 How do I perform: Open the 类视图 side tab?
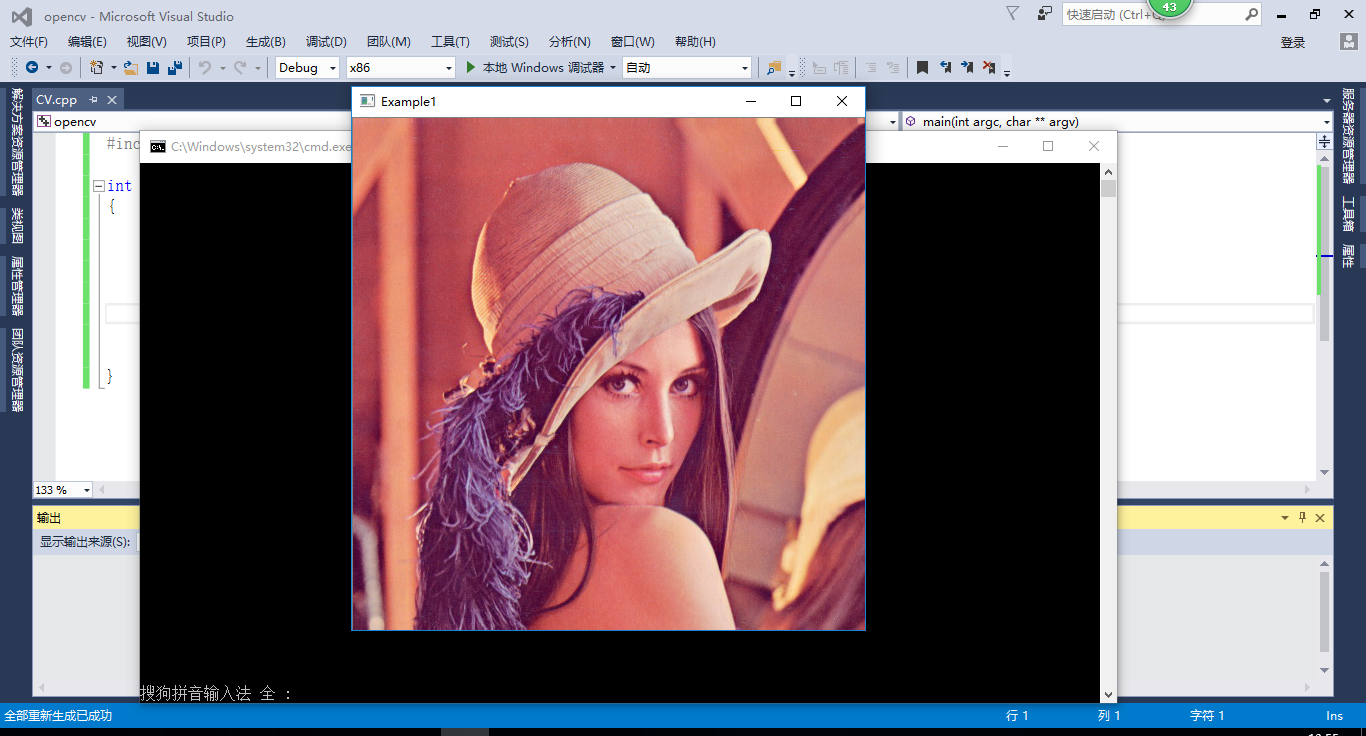(17, 225)
